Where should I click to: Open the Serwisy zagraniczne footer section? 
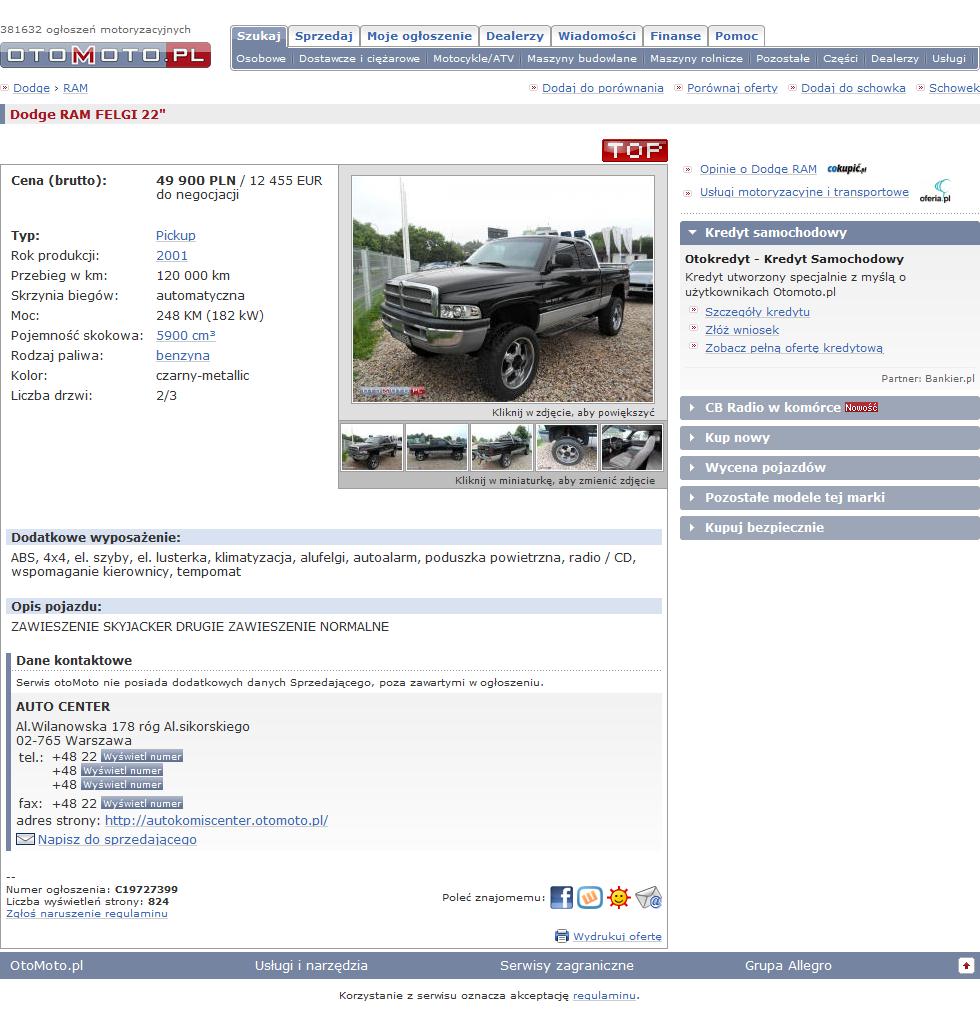pos(567,966)
